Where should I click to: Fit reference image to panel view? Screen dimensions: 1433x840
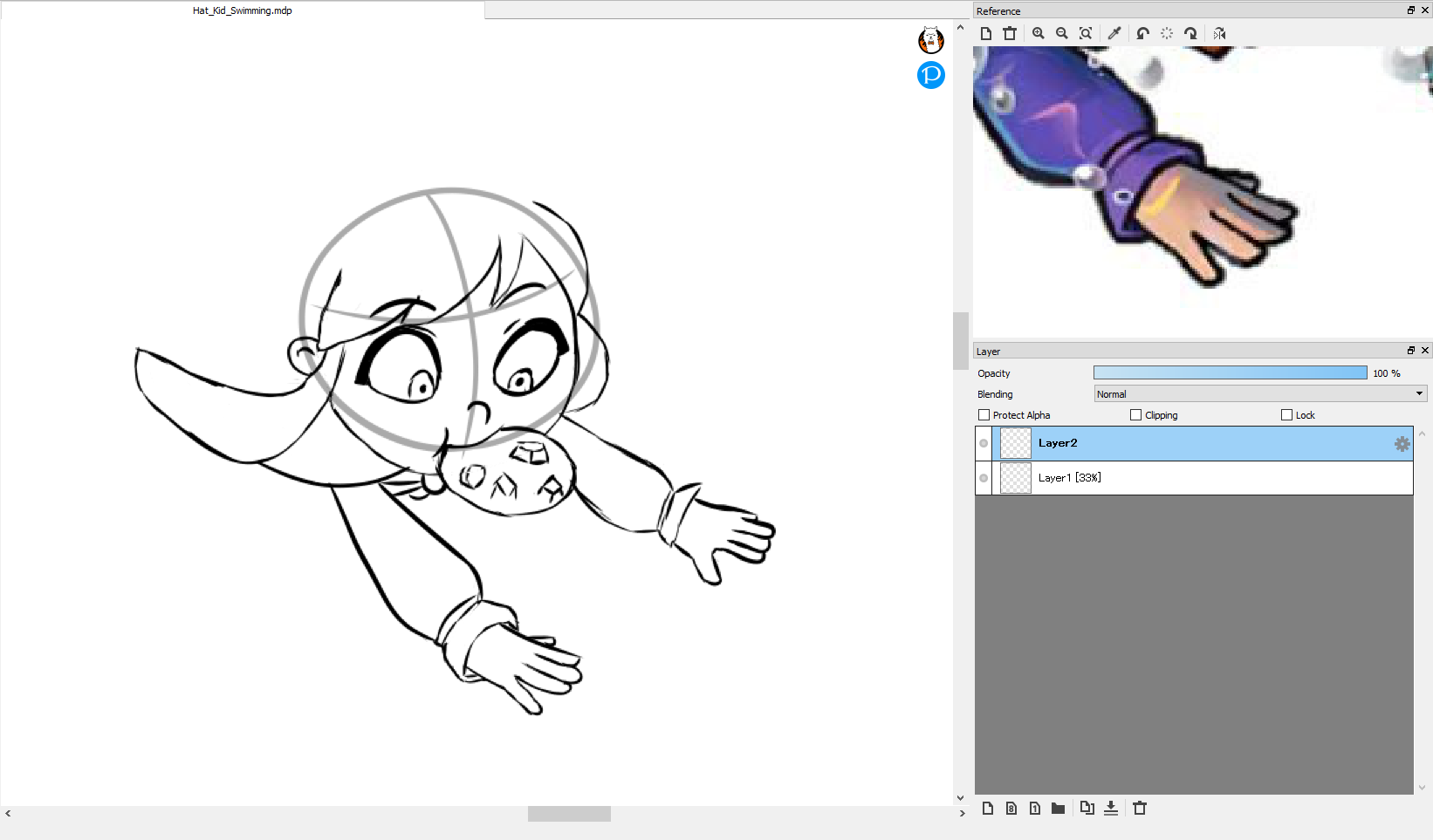(x=1086, y=33)
